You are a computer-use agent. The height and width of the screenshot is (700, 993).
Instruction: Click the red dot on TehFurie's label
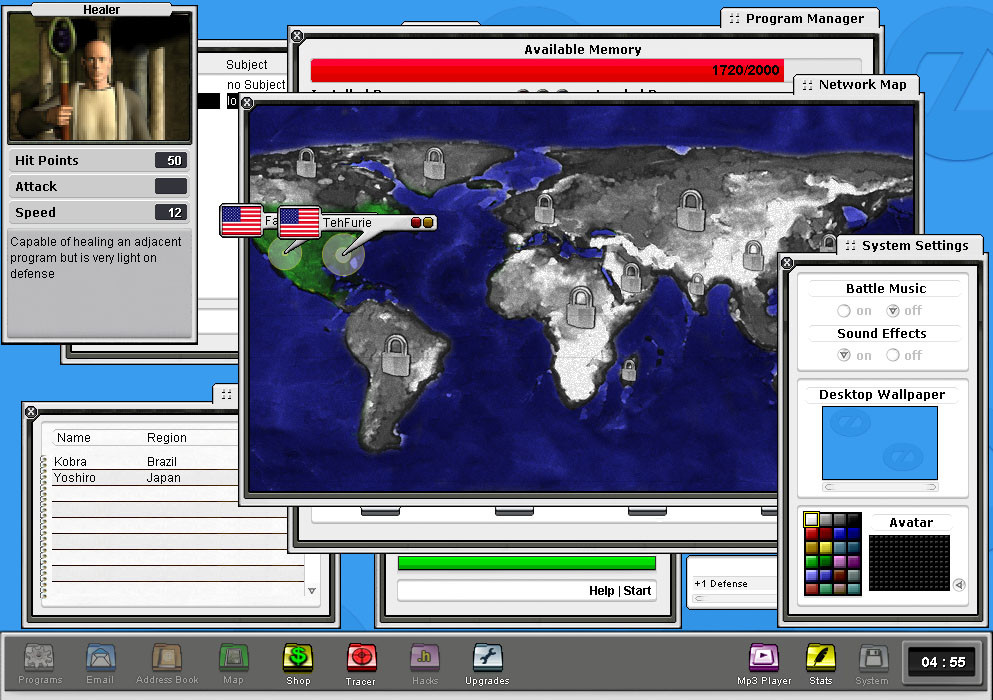(416, 222)
